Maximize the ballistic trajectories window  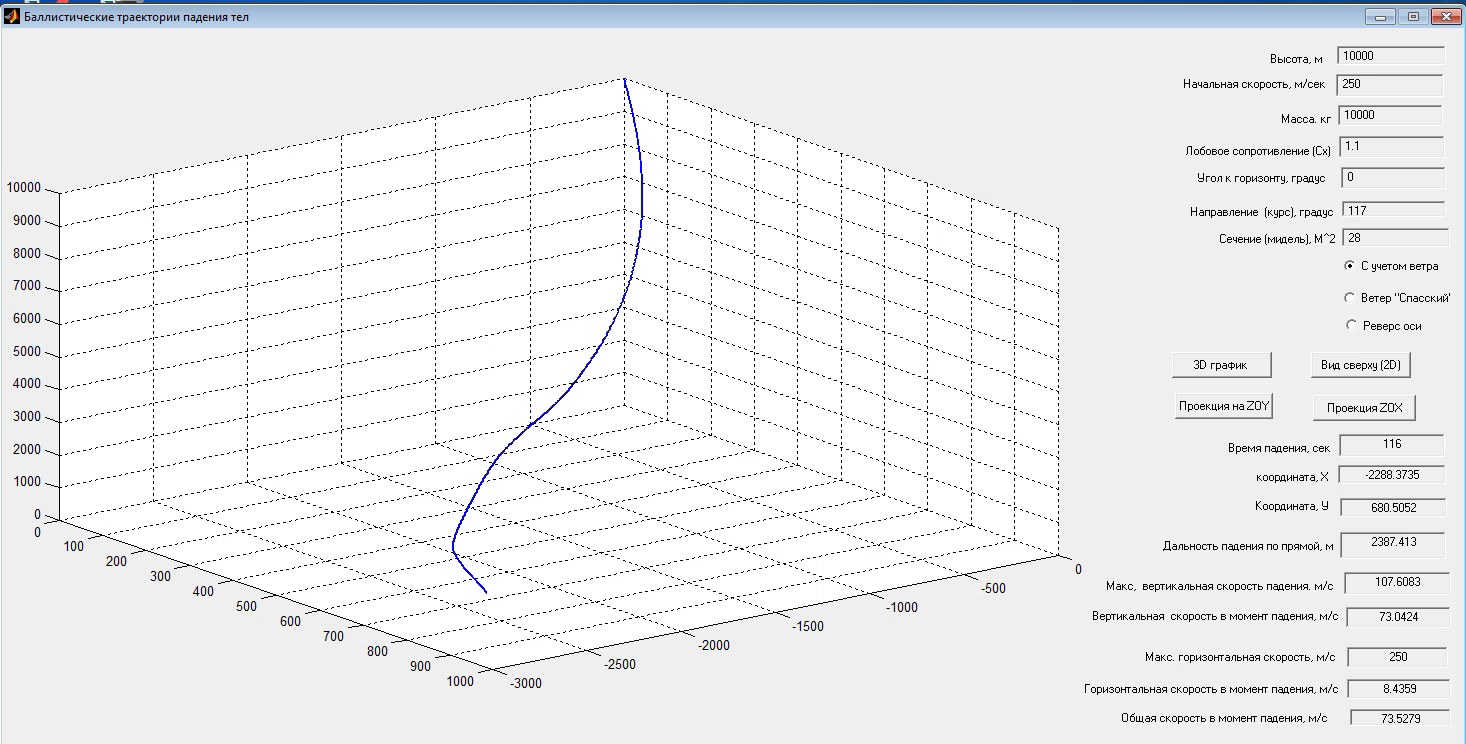pos(1413,17)
